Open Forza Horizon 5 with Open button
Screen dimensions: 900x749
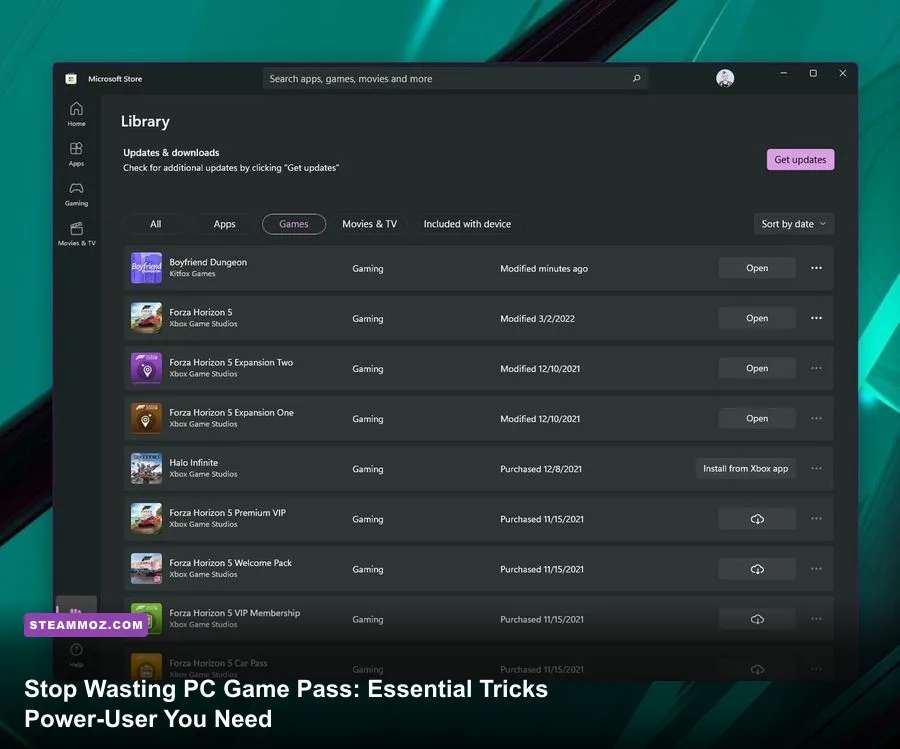(x=757, y=318)
